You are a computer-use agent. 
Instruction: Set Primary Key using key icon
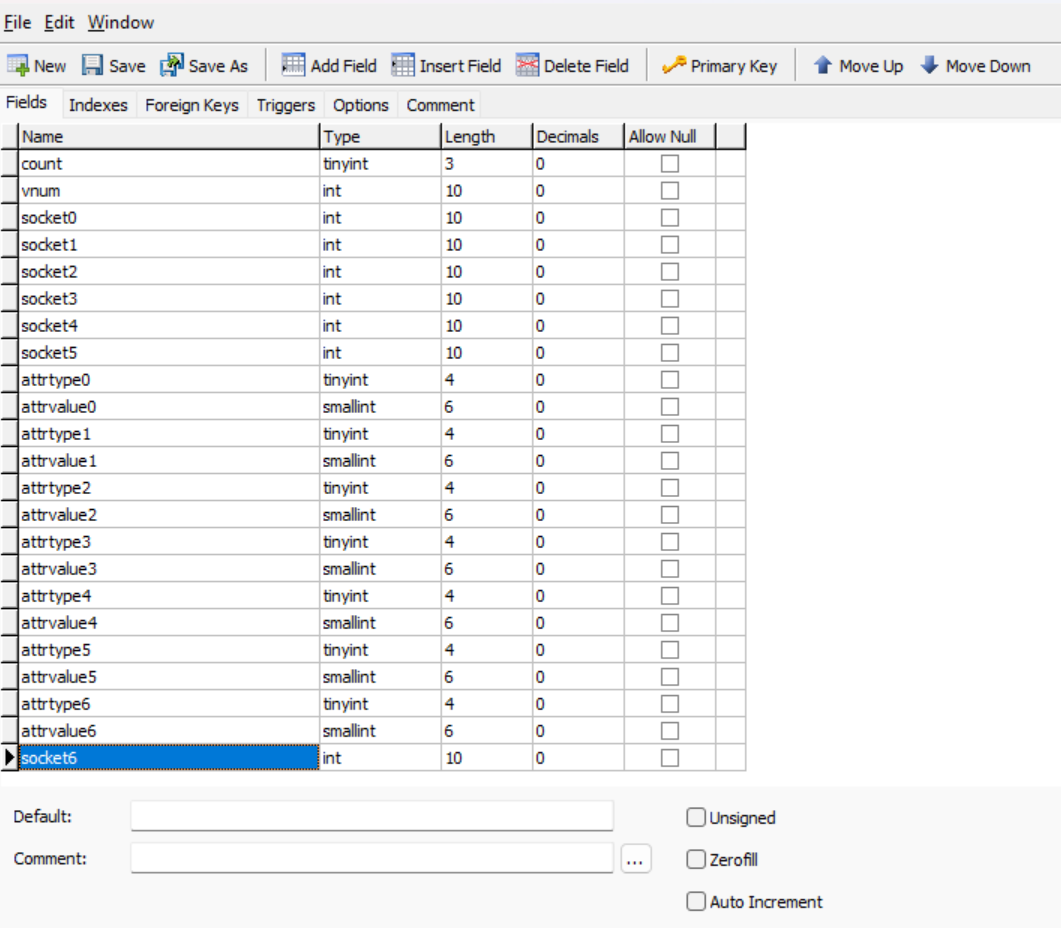point(674,66)
